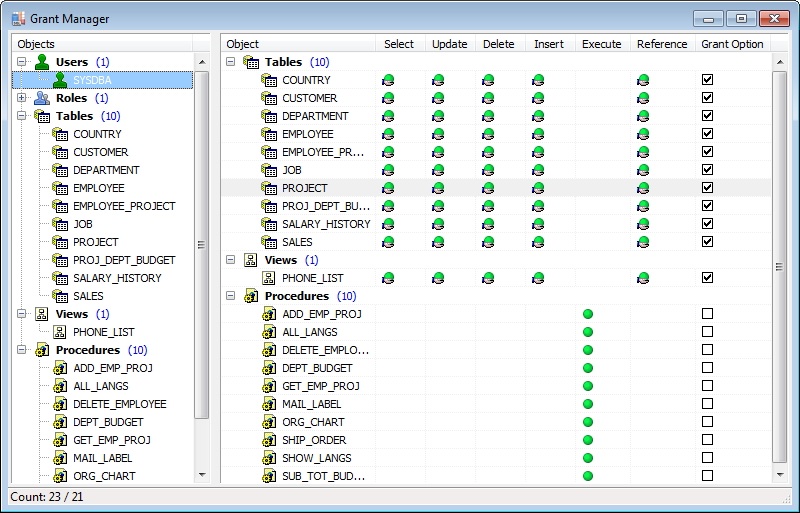This screenshot has width=800, height=513.
Task: Click the Insert grant icon for SALES row
Action: (x=538, y=242)
